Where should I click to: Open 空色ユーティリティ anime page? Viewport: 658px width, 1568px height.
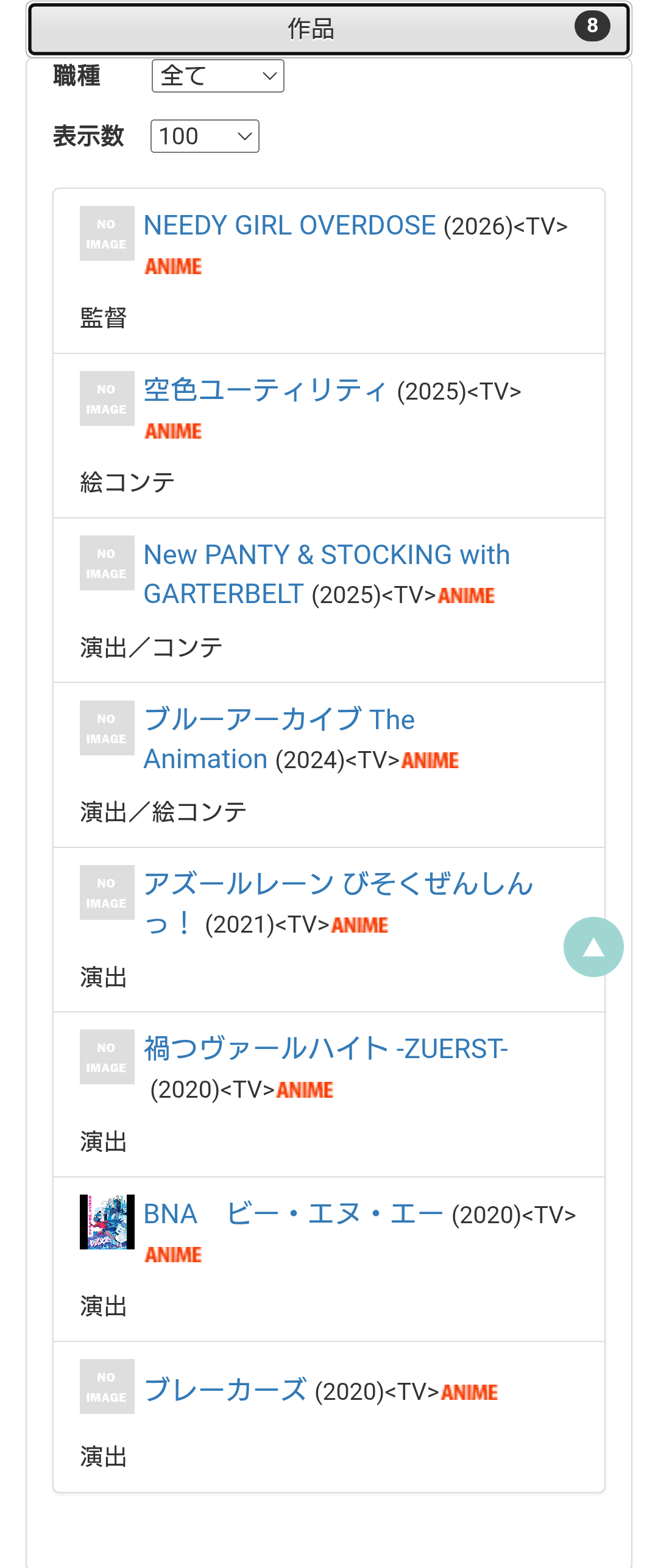(x=265, y=390)
